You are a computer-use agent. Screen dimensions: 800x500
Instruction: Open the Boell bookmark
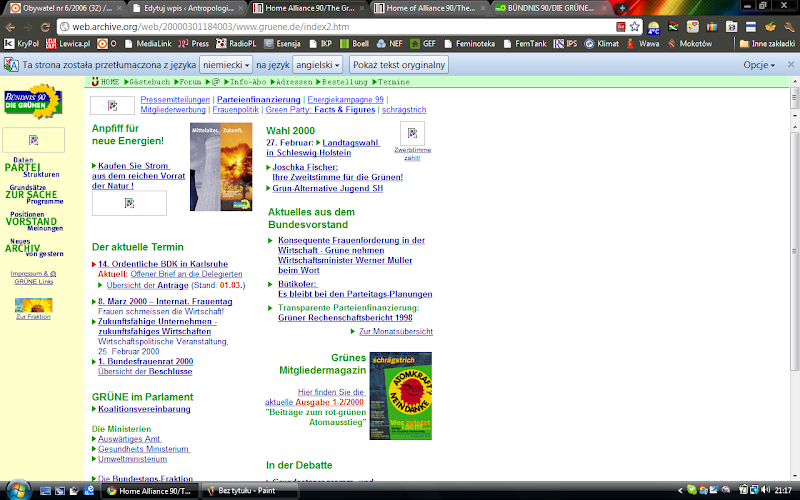pos(355,44)
